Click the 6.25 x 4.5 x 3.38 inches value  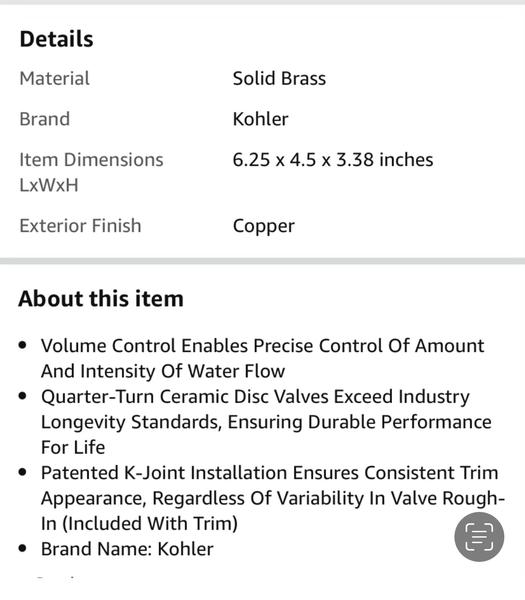pos(333,160)
